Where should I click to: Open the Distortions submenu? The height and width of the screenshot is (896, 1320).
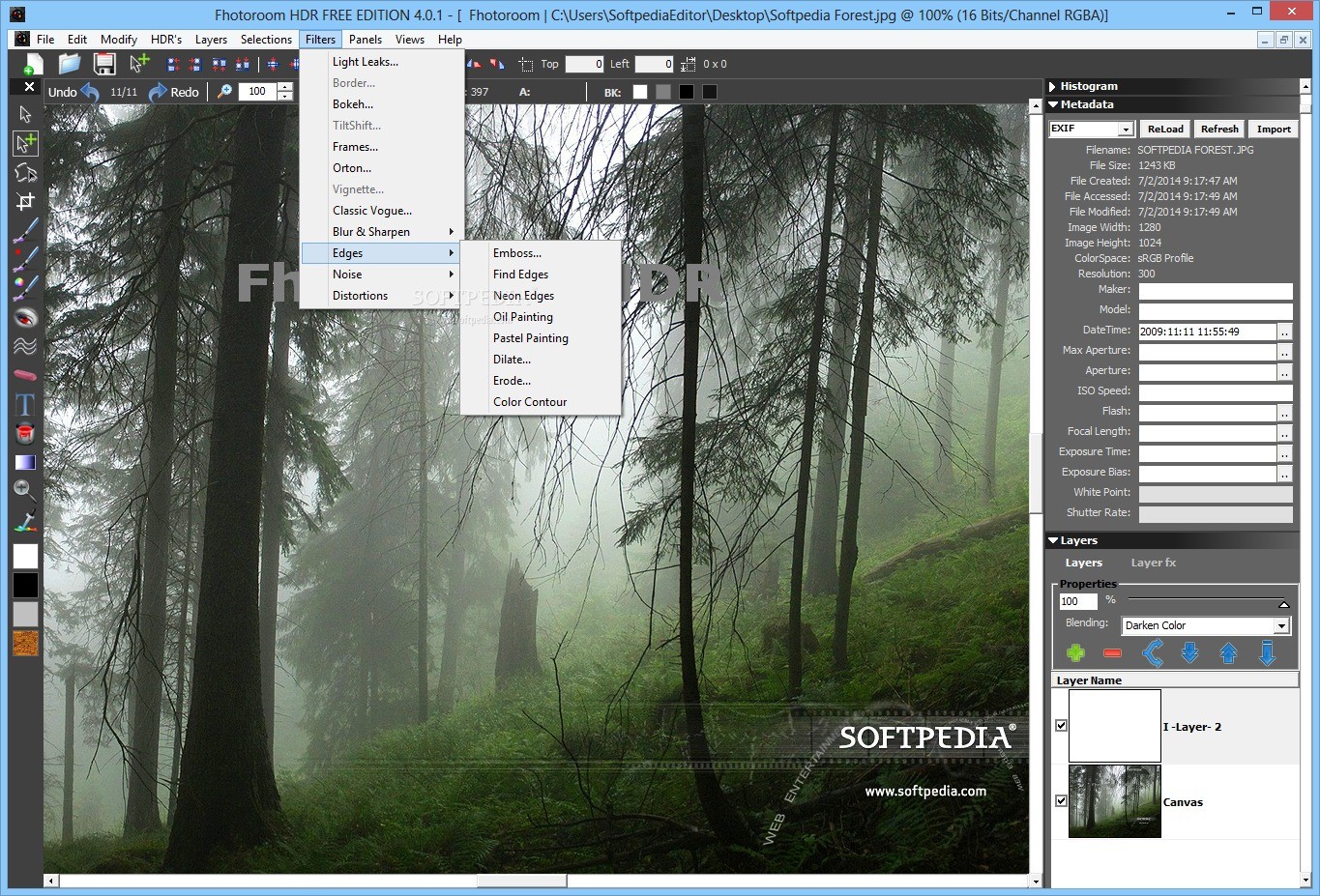pyautogui.click(x=383, y=296)
